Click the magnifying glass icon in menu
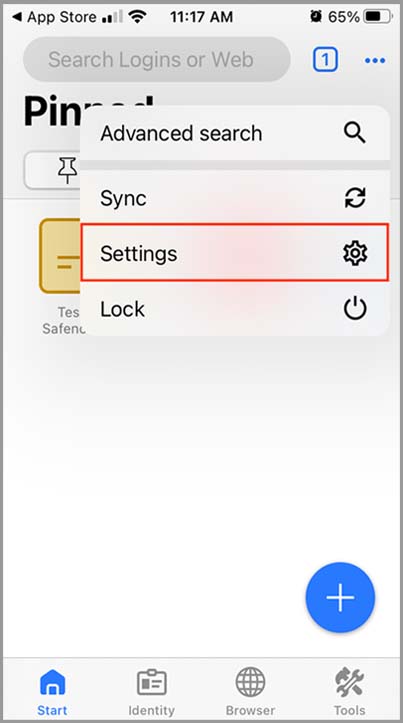This screenshot has width=403, height=723. [355, 133]
